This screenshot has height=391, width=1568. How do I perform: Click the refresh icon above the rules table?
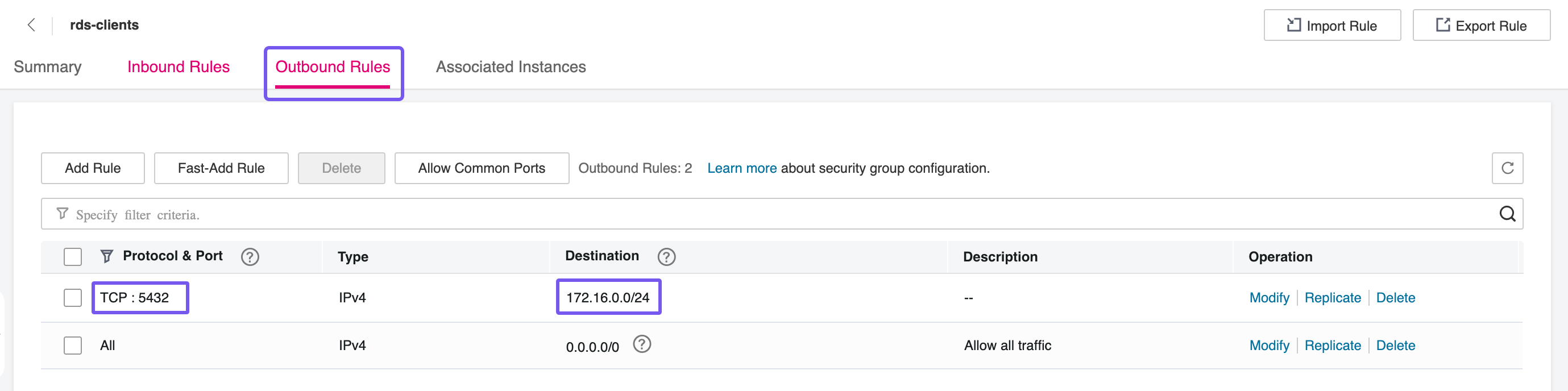1507,168
